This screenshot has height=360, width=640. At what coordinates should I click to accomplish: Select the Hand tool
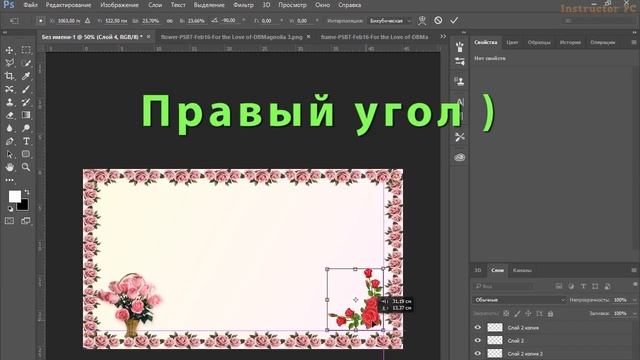(x=9, y=167)
